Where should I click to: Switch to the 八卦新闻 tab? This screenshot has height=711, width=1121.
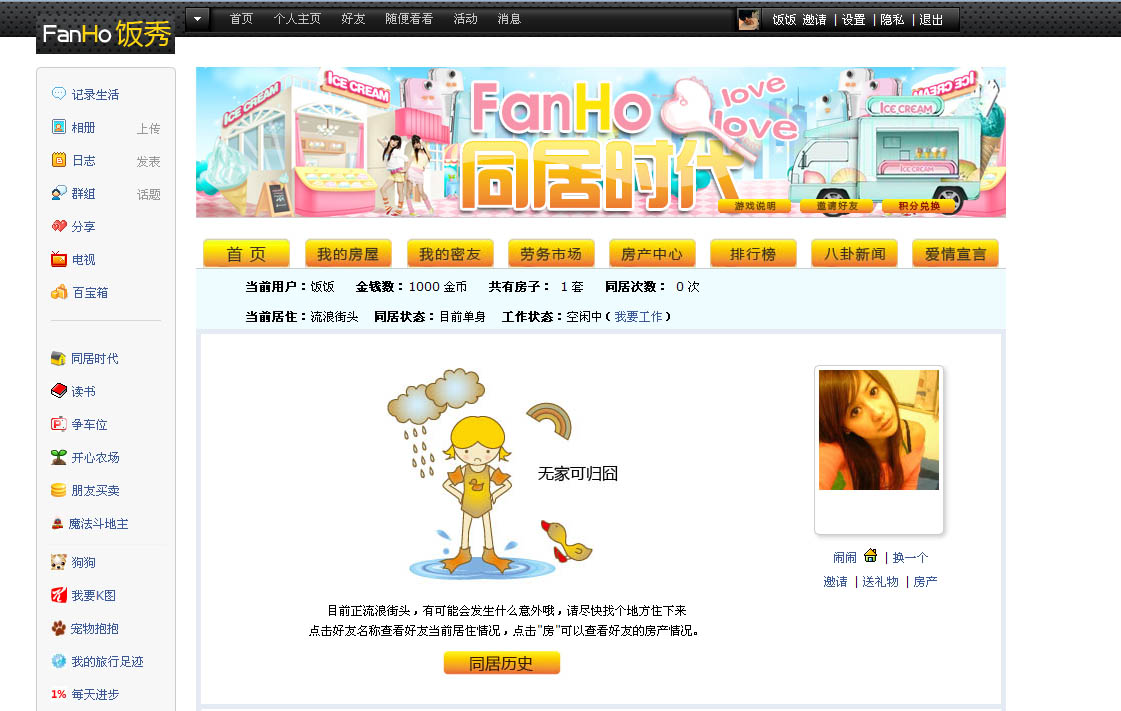coord(854,254)
